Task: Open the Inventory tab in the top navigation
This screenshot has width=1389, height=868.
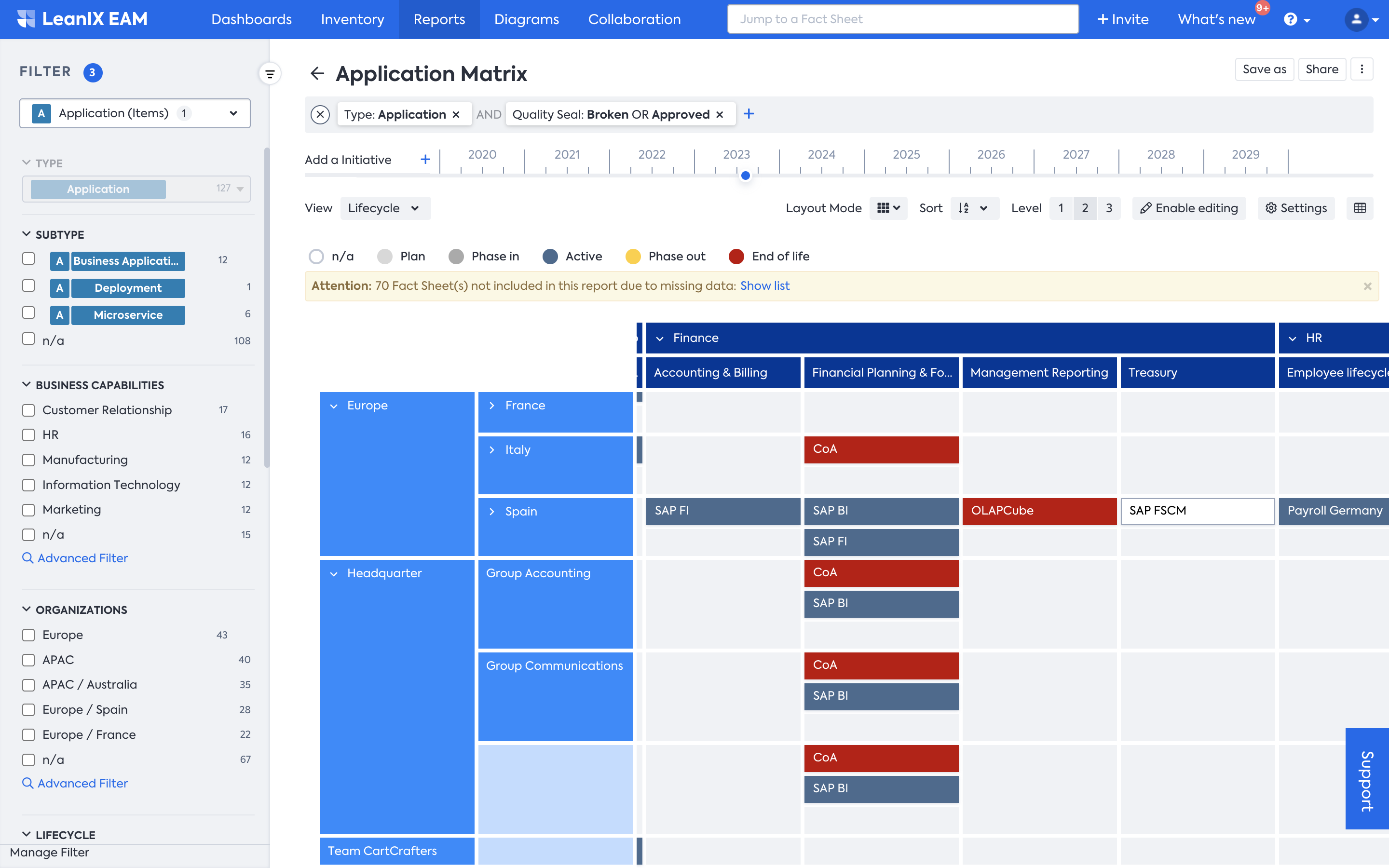Action: 353,19
